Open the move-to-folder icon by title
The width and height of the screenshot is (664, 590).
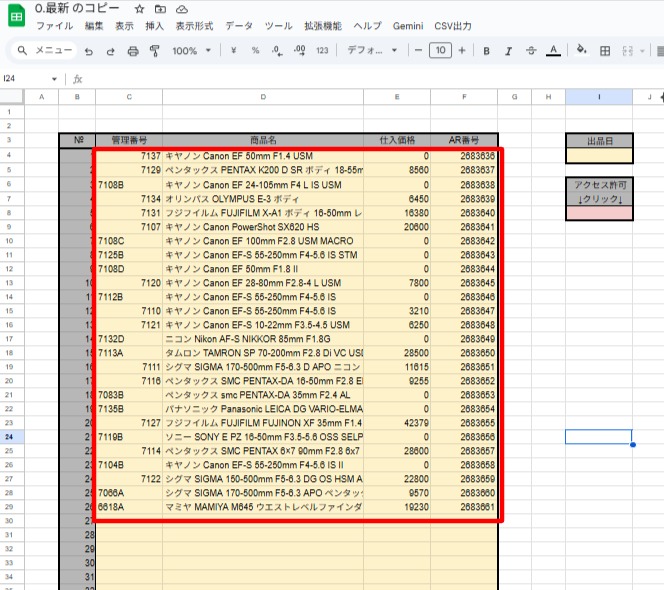click(161, 8)
